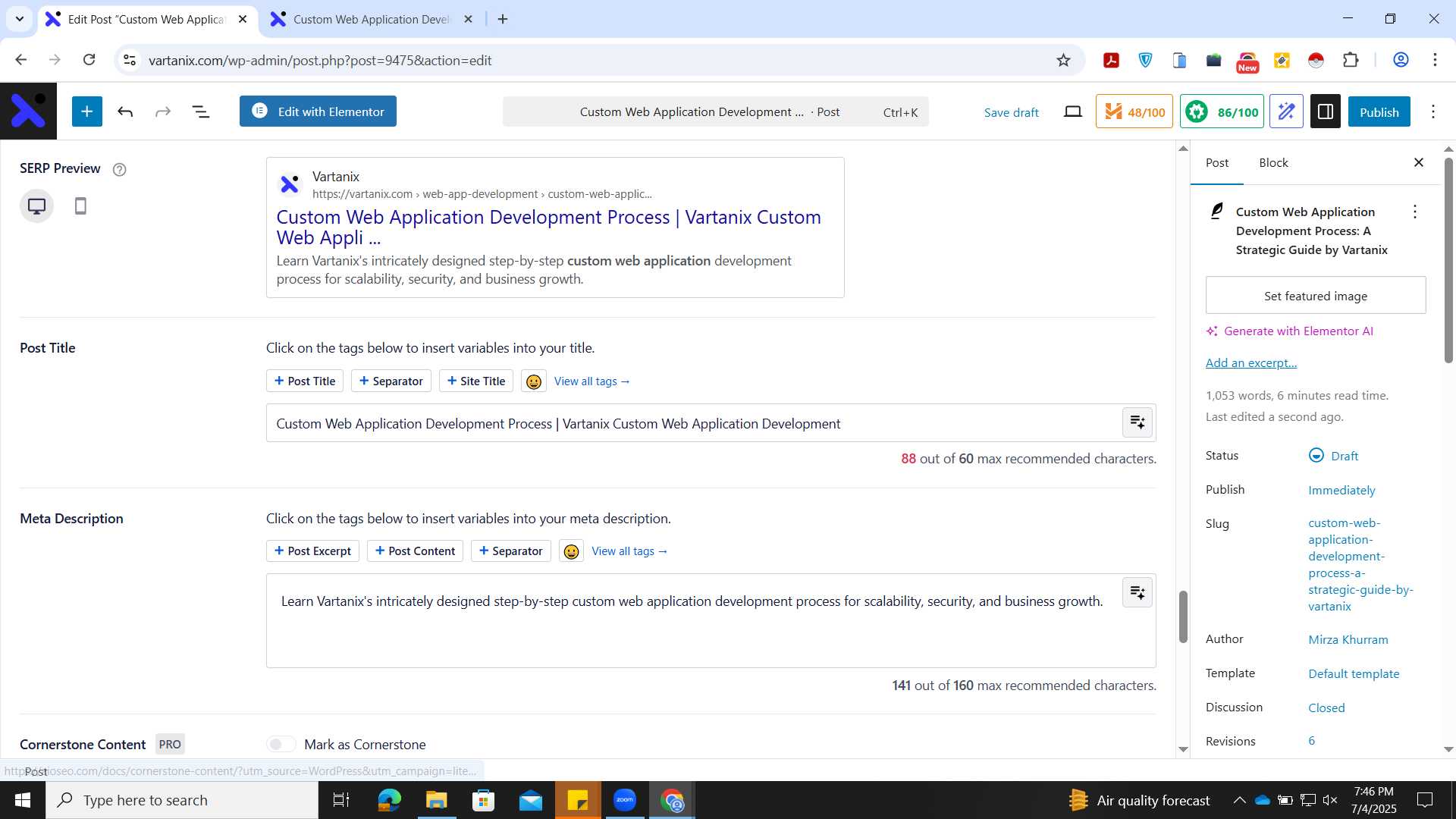The height and width of the screenshot is (819, 1456).
Task: Open browser extensions puzzle icon
Action: click(x=1351, y=60)
